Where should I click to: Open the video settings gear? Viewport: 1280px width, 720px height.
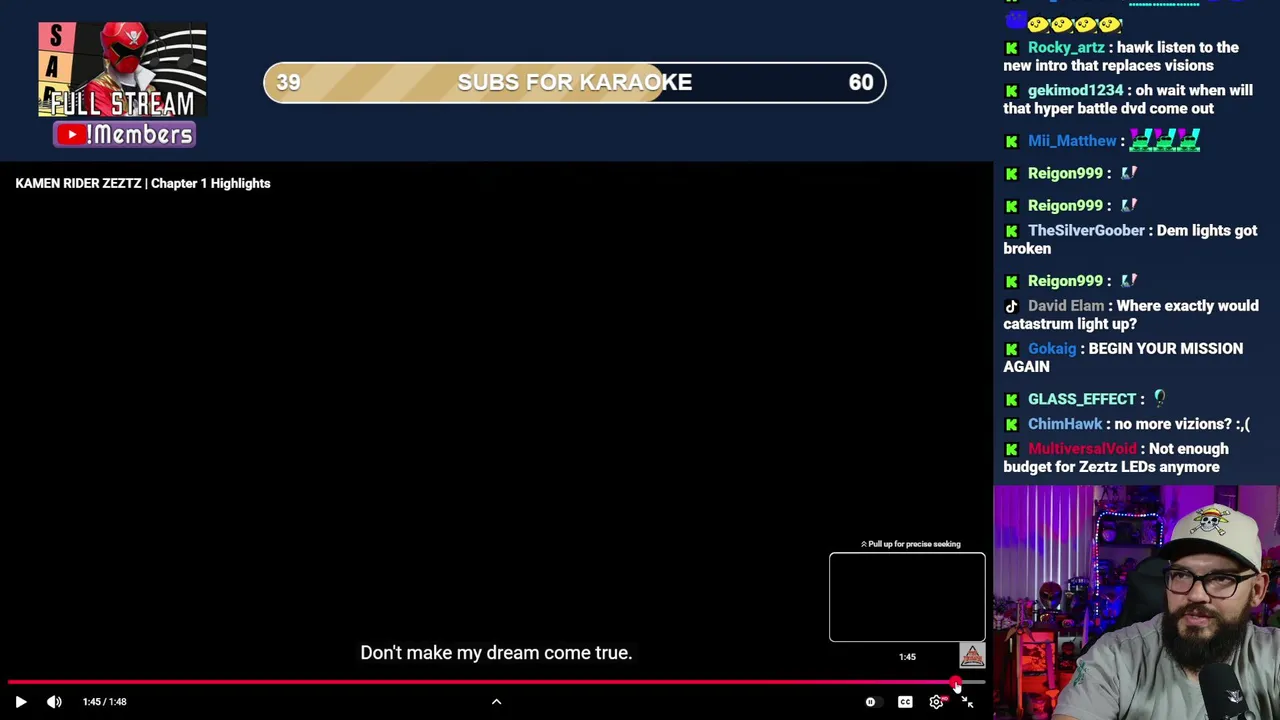click(x=937, y=702)
